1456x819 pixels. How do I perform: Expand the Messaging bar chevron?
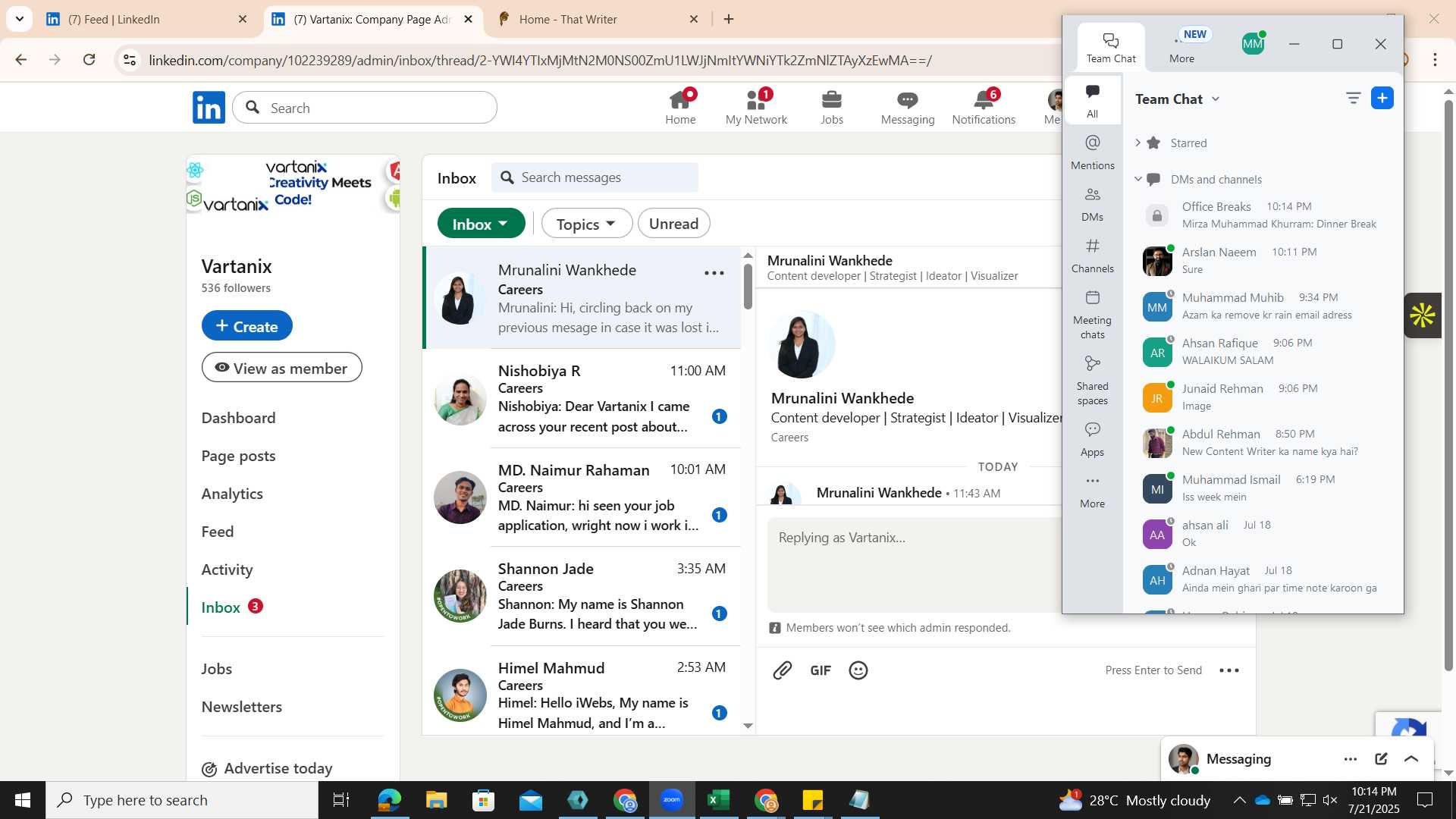click(1411, 759)
